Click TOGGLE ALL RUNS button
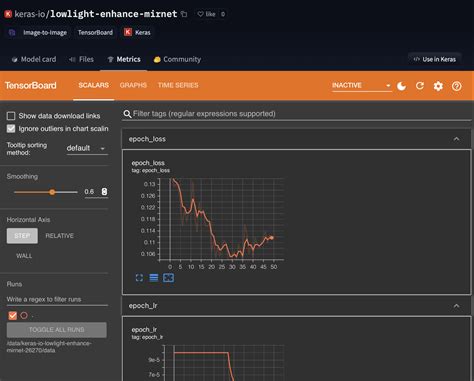The width and height of the screenshot is (474, 381). 57,330
